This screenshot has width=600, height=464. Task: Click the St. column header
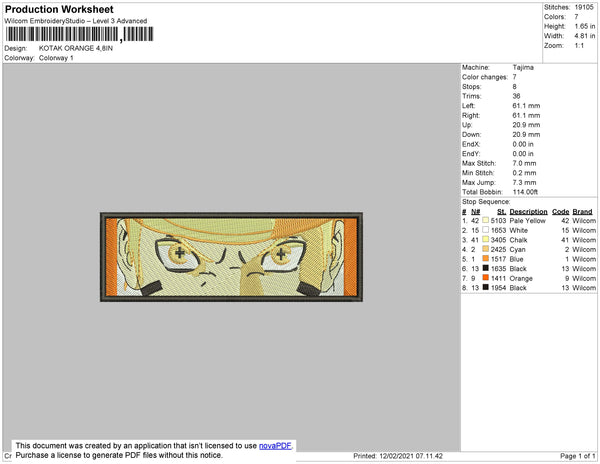point(501,212)
